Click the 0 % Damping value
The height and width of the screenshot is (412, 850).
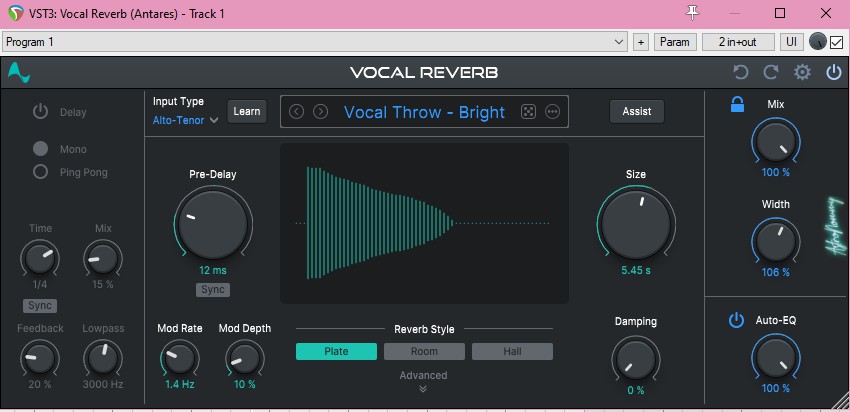(636, 390)
